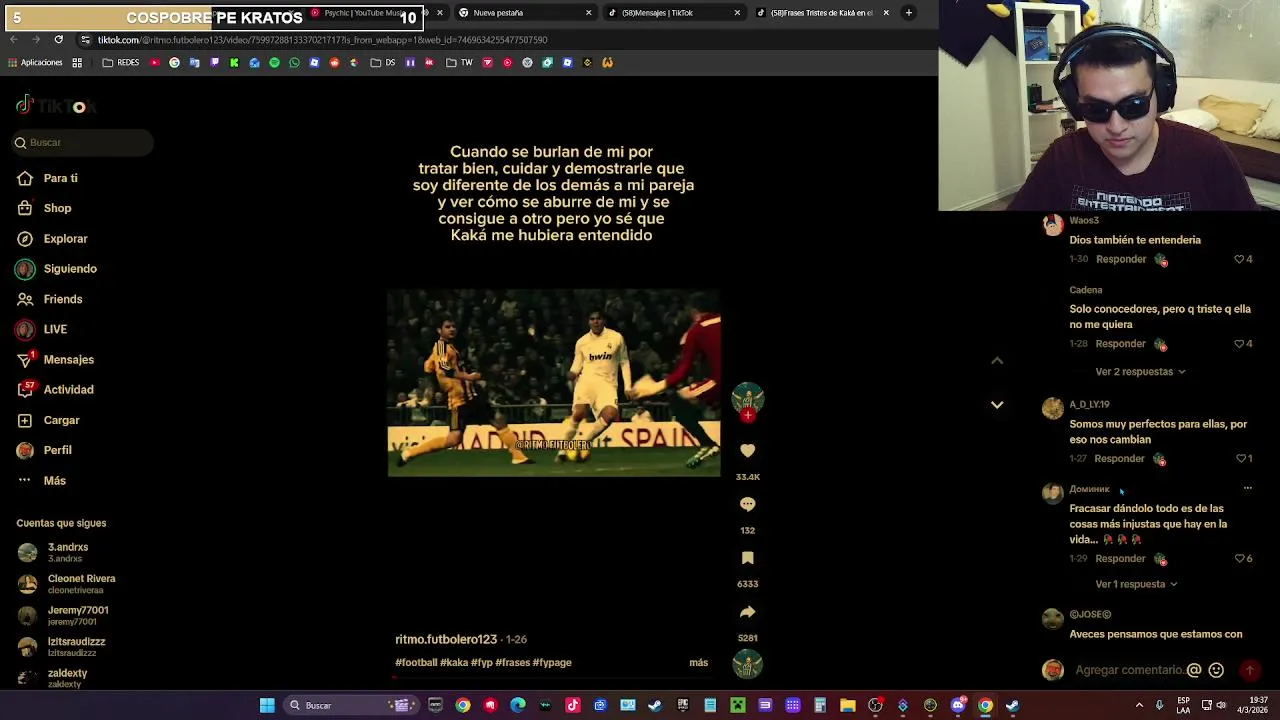Open the REDES bookmarks folder

point(121,63)
